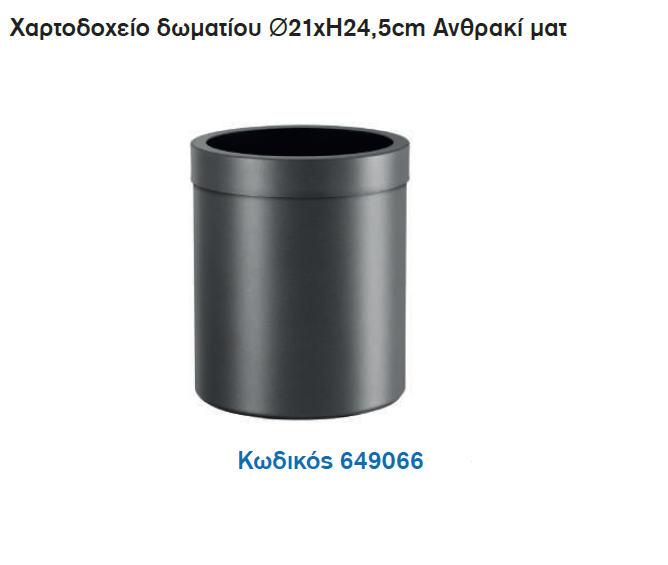Click the anthracite waste bin product image
668x565 pixels.
click(x=300, y=273)
